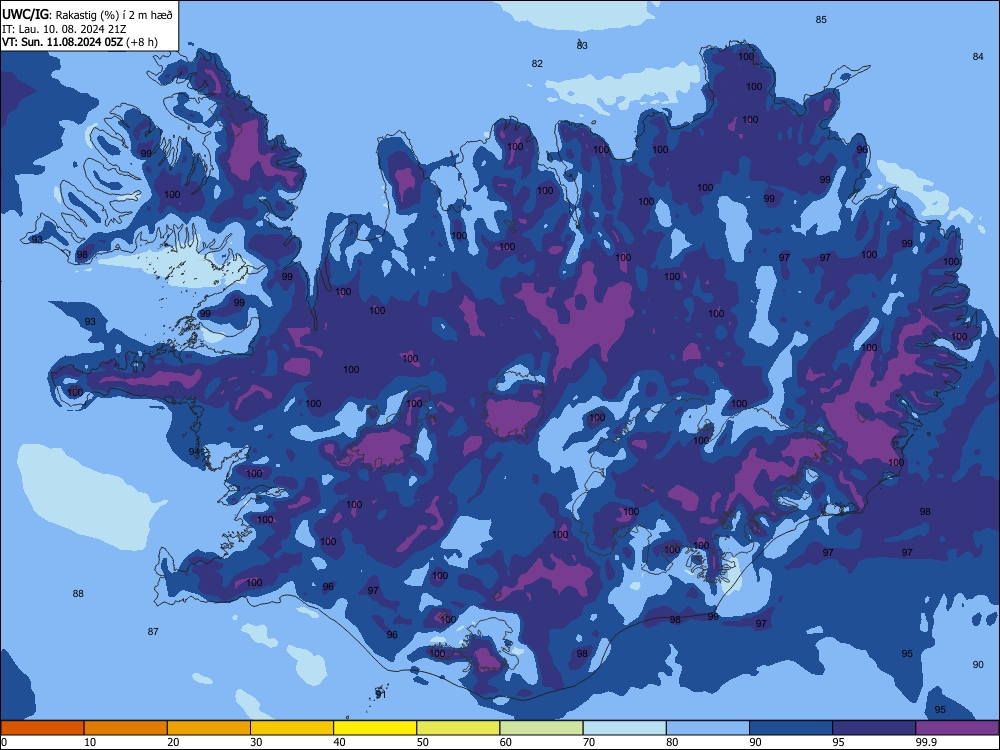This screenshot has height=750, width=1000.
Task: Click the '91' humidity value near the southern islands
Action: [381, 695]
